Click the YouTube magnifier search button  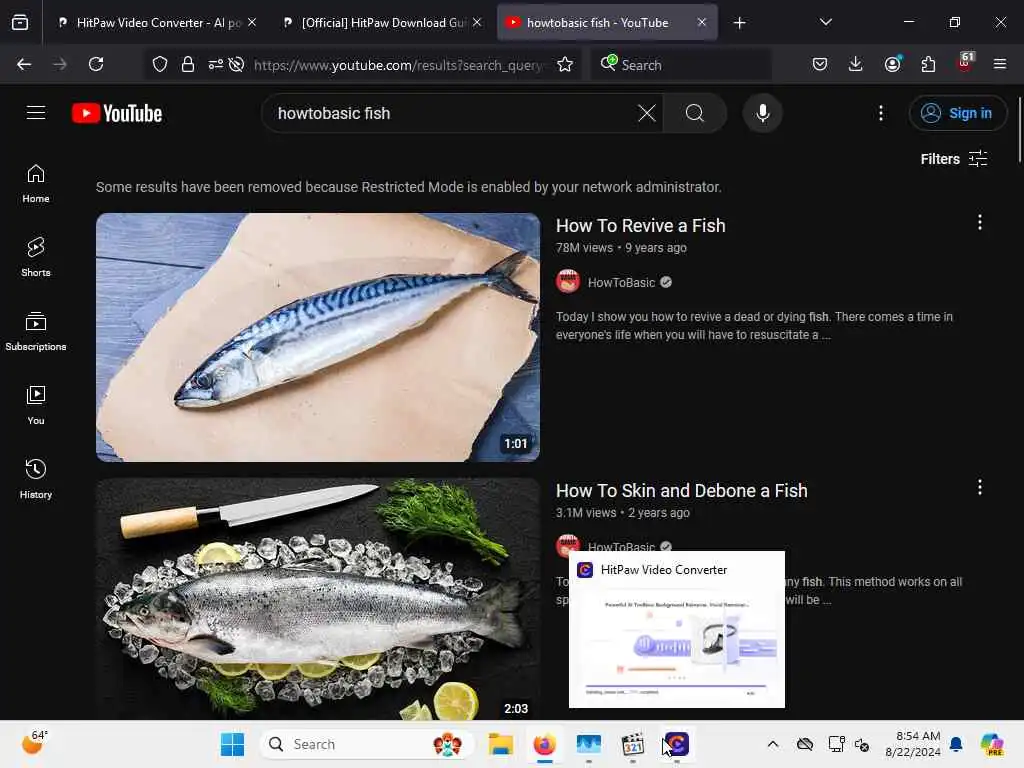pyautogui.click(x=695, y=113)
